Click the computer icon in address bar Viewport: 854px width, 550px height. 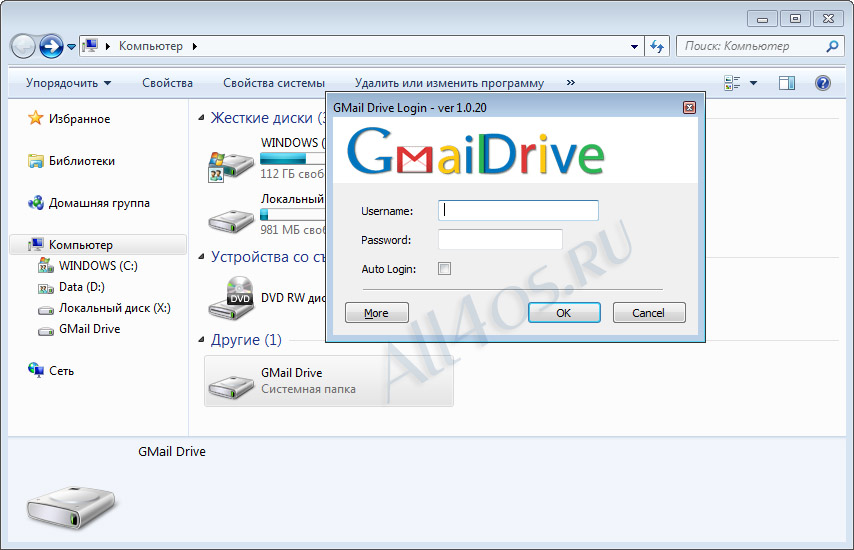(x=90, y=46)
